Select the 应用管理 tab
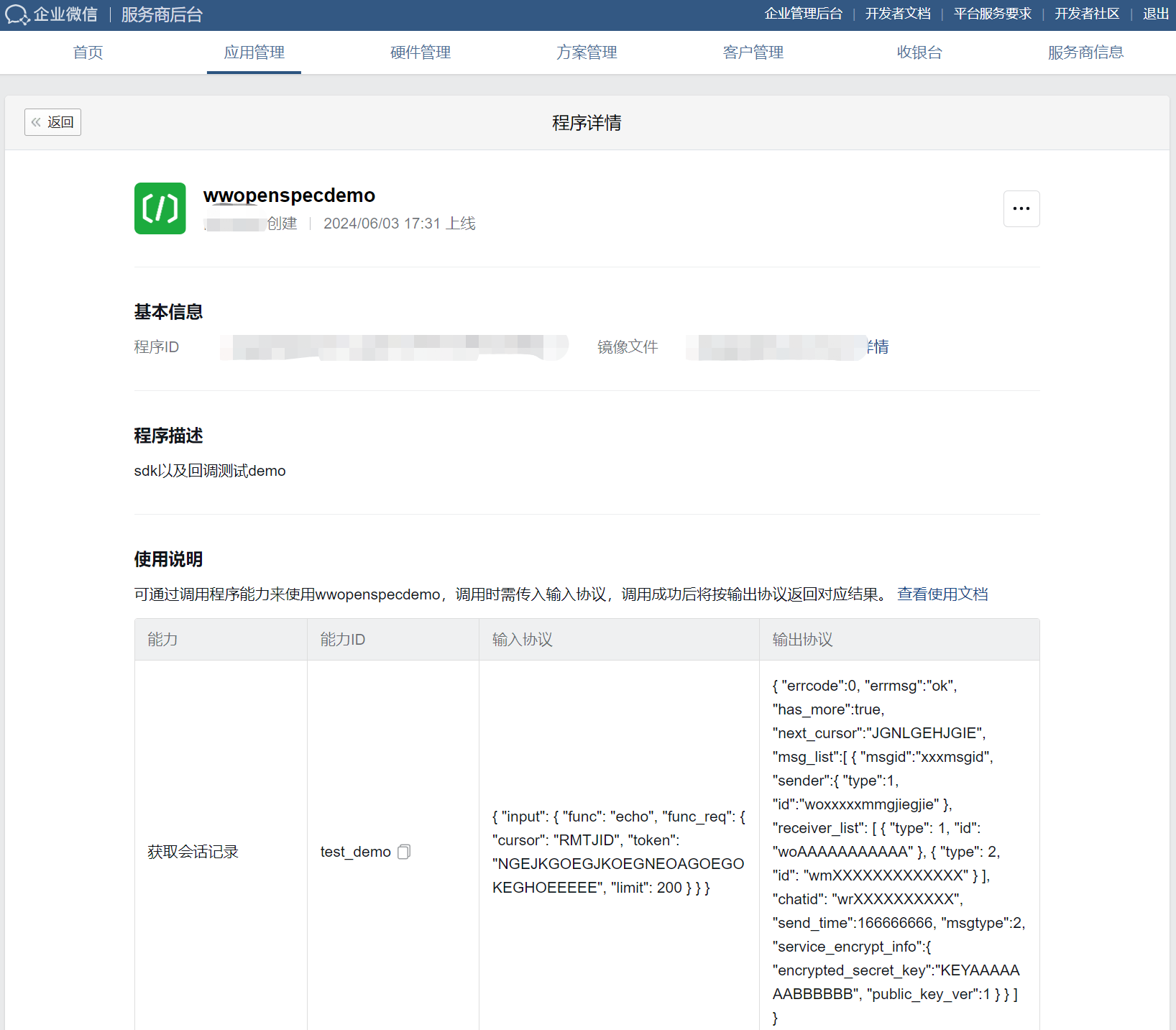1176x1030 pixels. pos(254,52)
